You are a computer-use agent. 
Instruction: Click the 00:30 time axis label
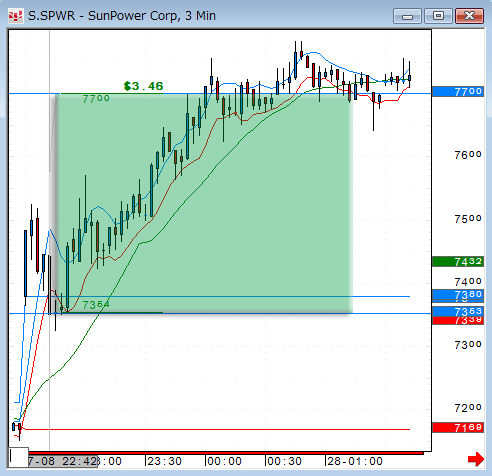tap(284, 461)
